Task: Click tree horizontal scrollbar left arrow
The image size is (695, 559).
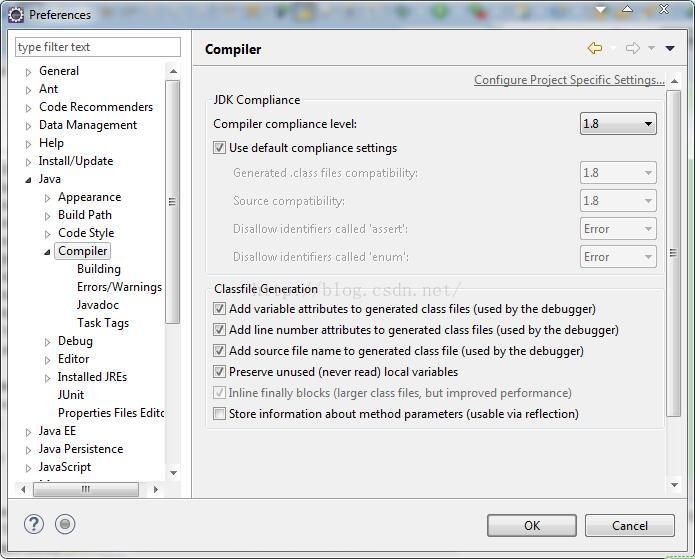Action: [23, 489]
